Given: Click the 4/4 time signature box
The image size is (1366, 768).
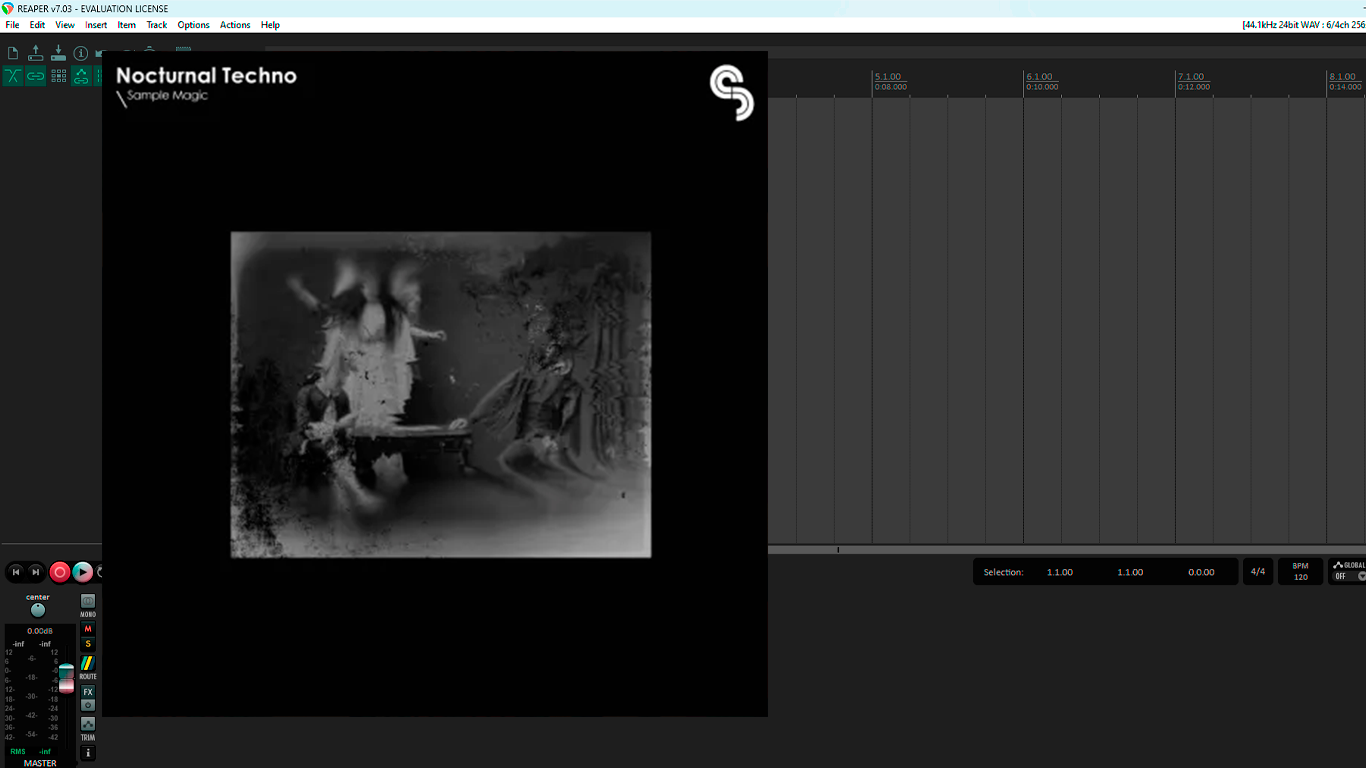Looking at the screenshot, I should coord(1258,572).
